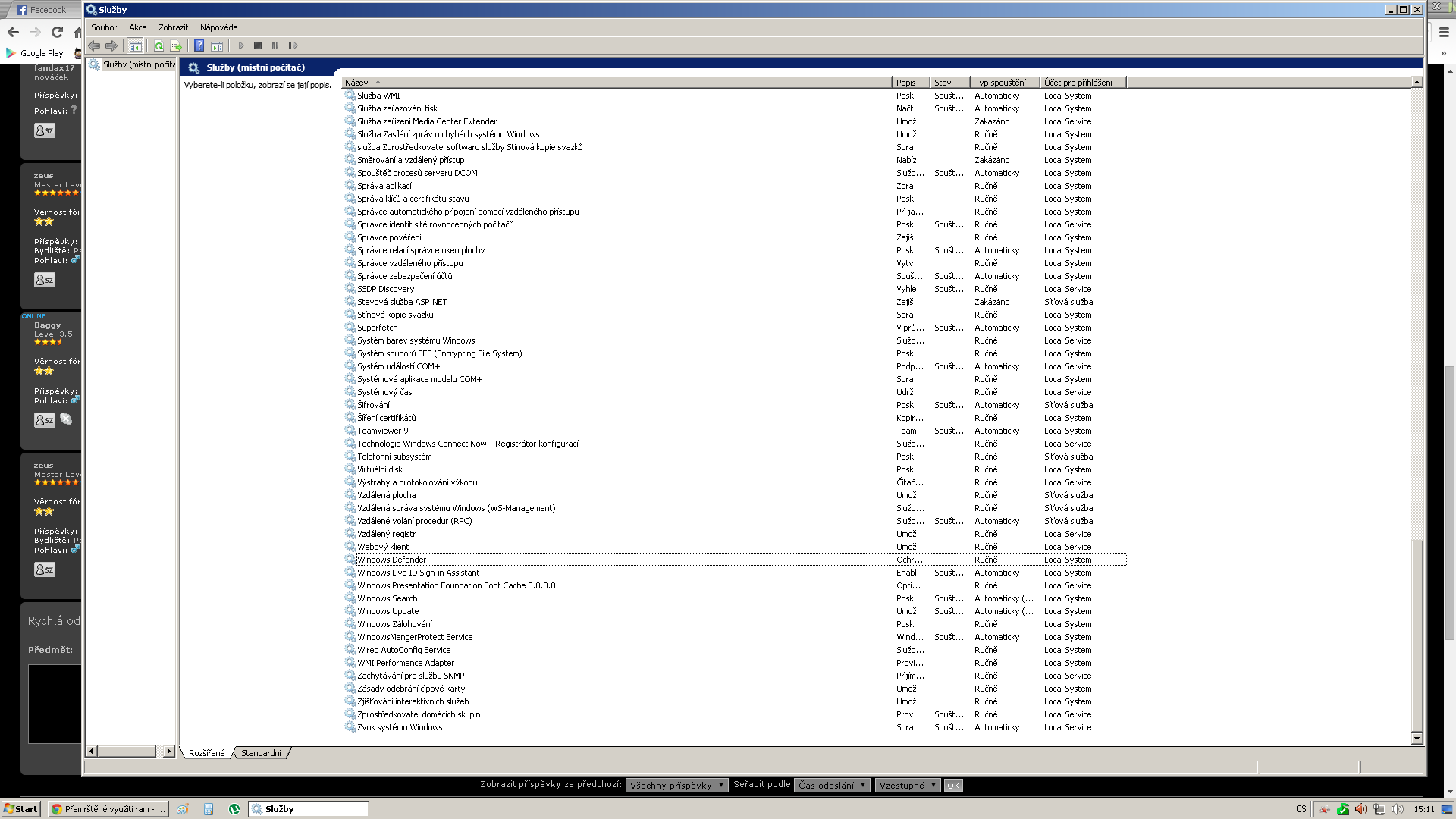Click the Restart service toolbar icon
1456x819 pixels.
[293, 46]
